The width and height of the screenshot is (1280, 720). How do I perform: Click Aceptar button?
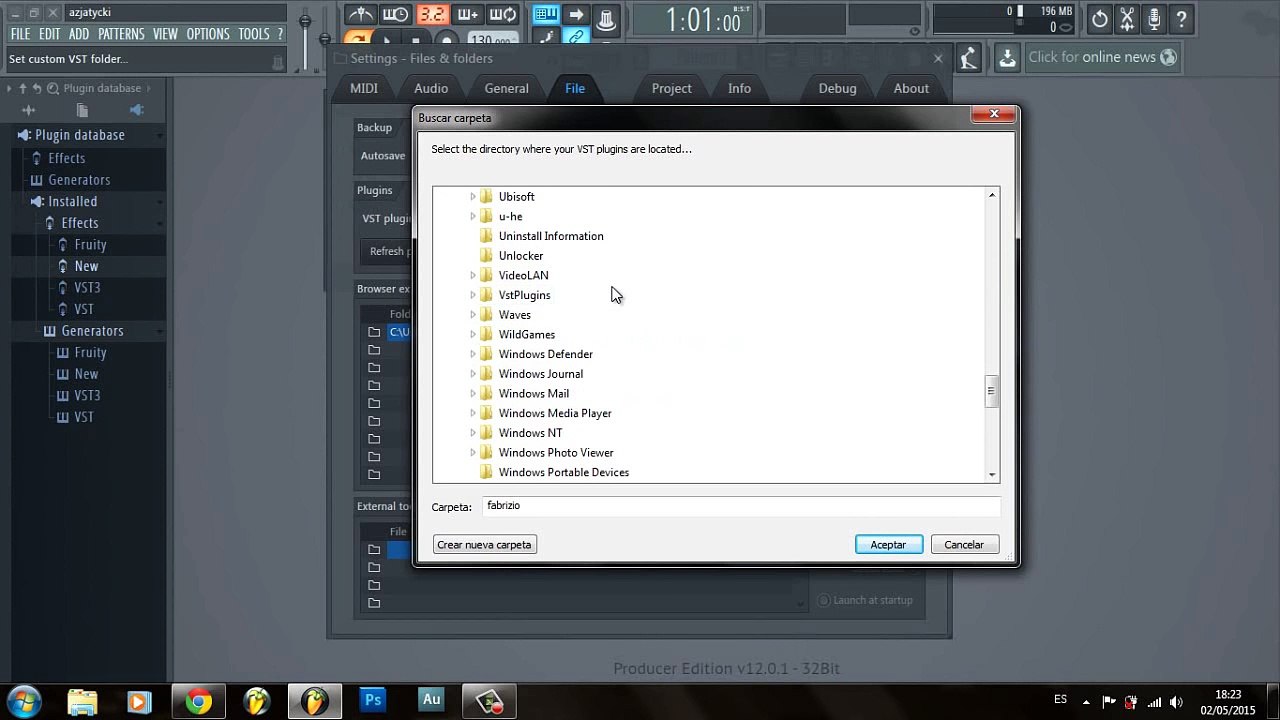pos(888,545)
